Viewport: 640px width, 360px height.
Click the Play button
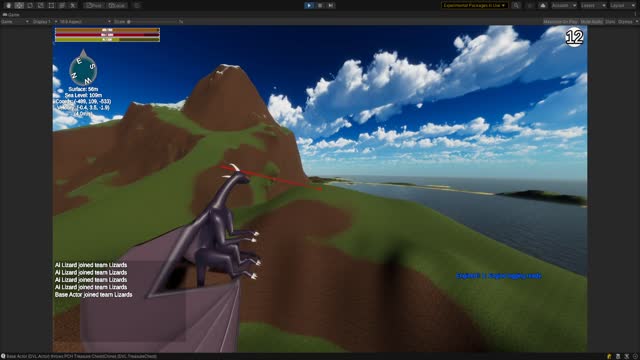(309, 5)
